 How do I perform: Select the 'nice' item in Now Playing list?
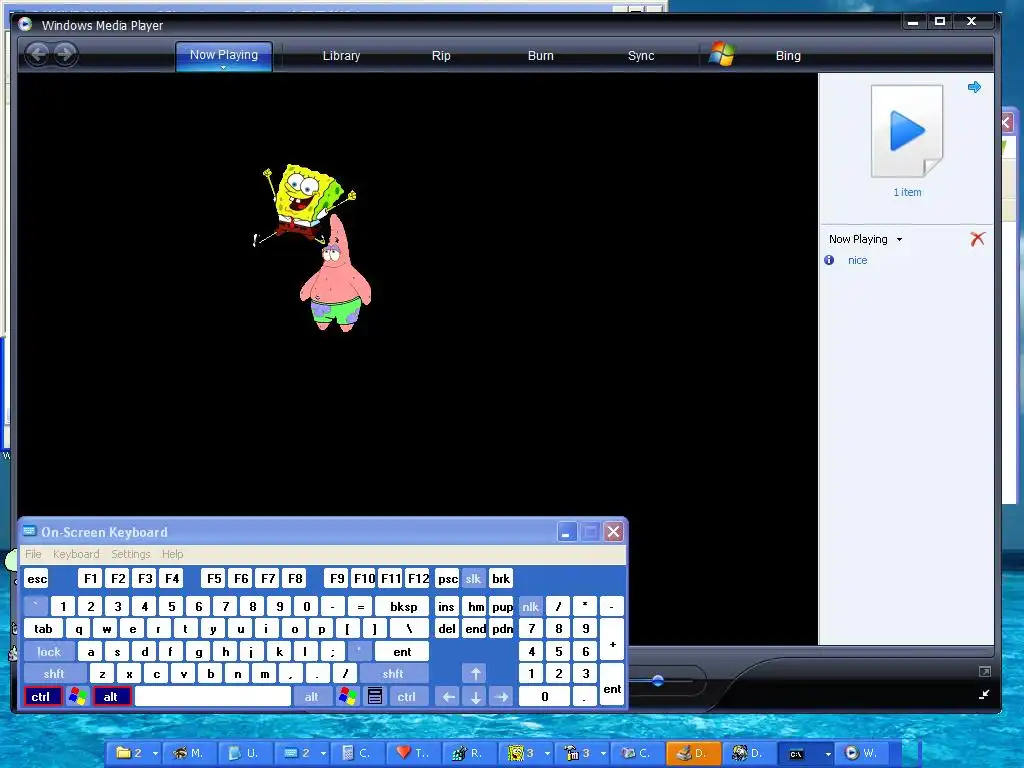pyautogui.click(x=857, y=260)
